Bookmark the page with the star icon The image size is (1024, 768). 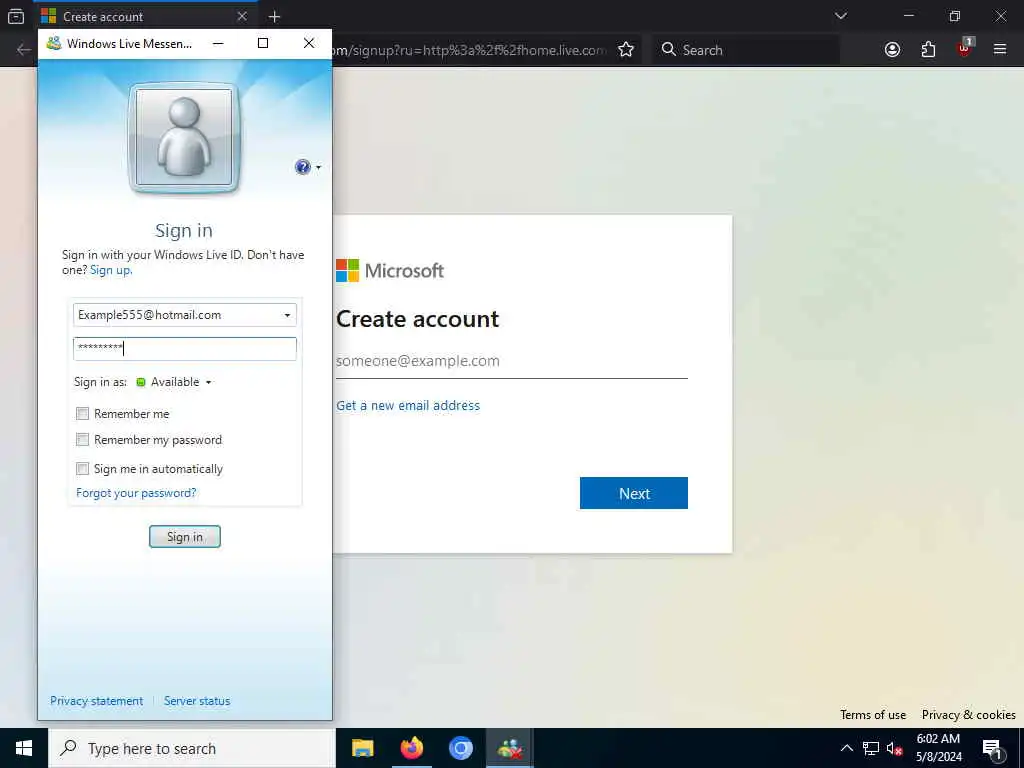[x=626, y=50]
